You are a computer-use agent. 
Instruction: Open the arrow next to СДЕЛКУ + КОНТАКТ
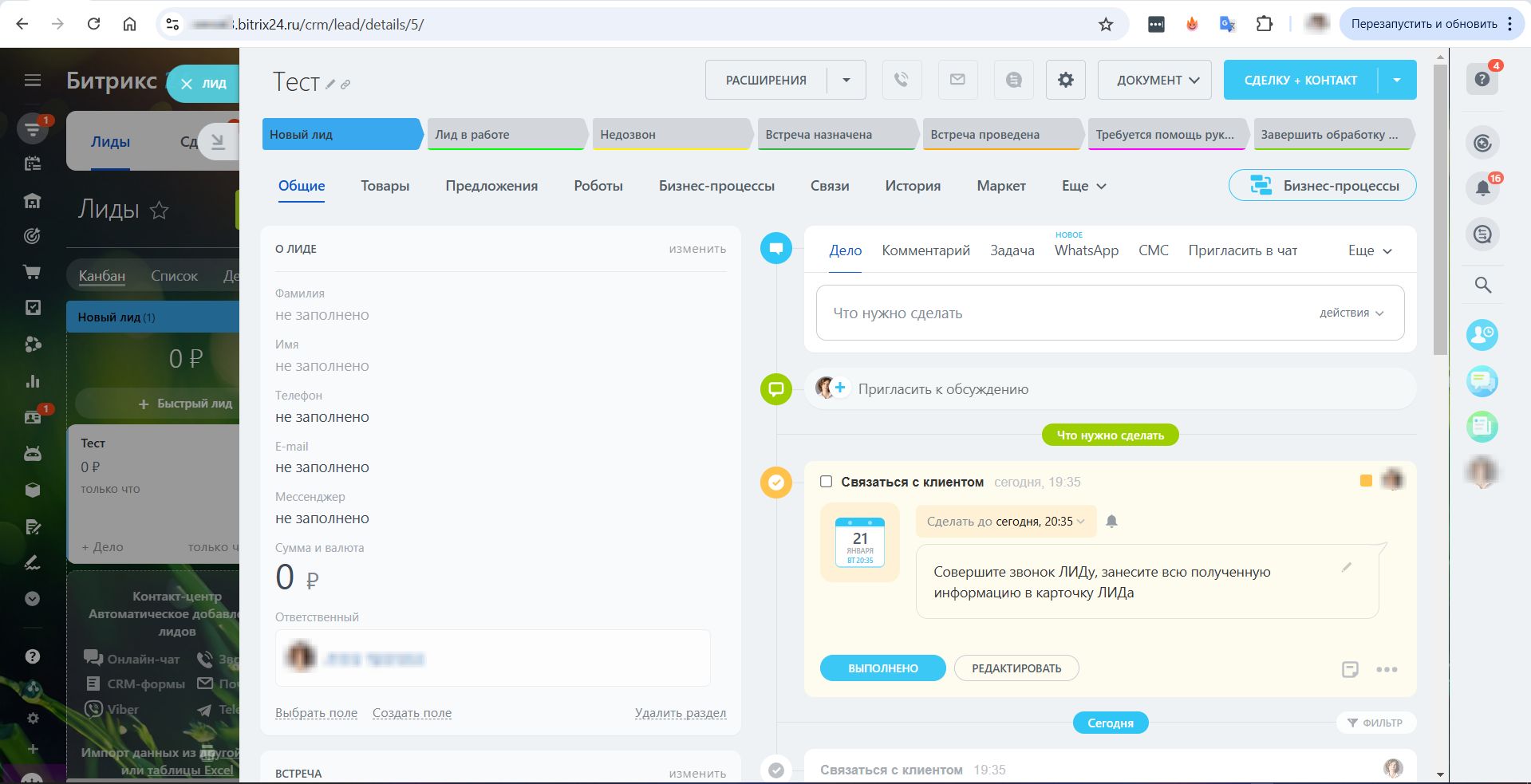(x=1397, y=80)
